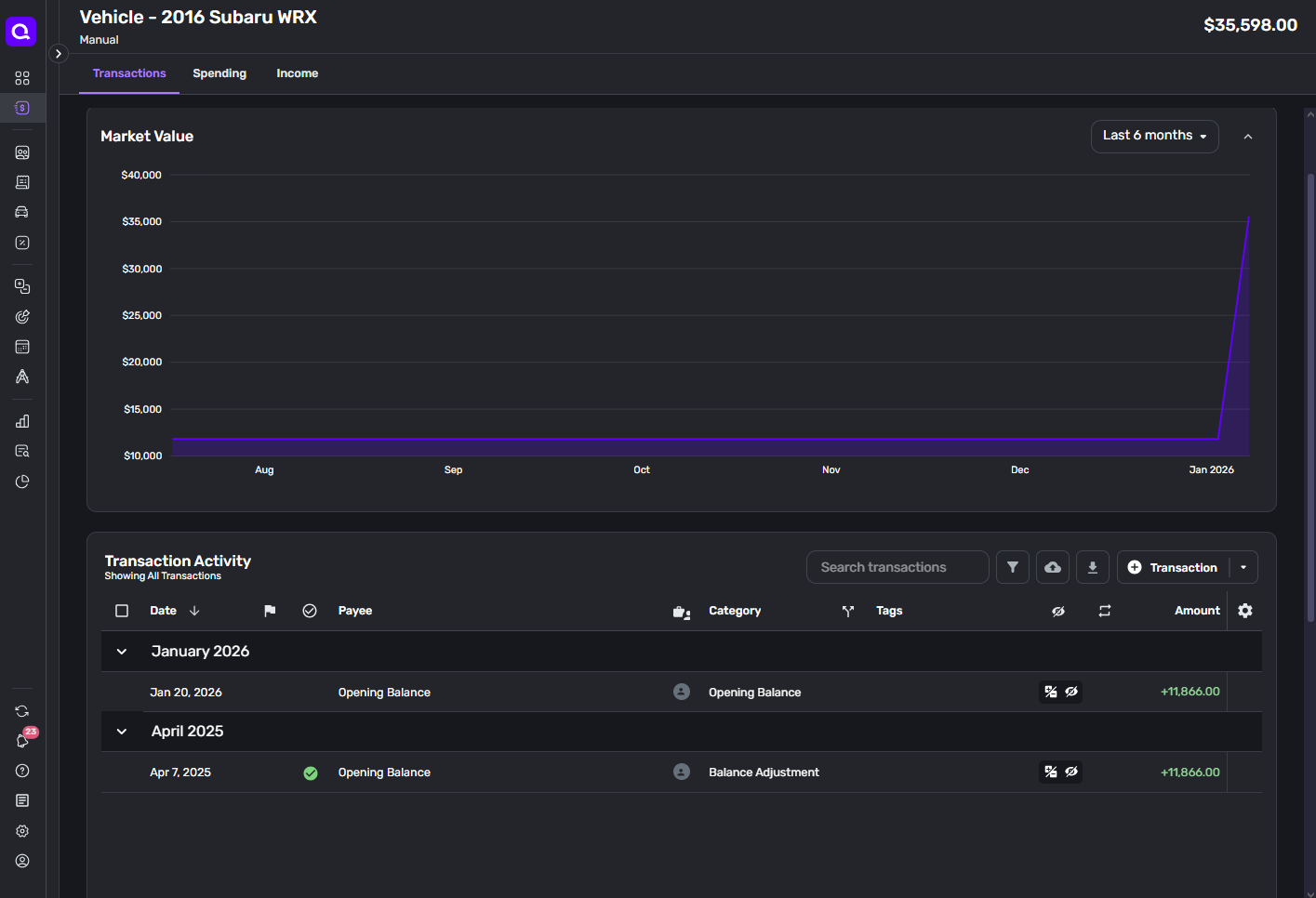The image size is (1316, 898).
Task: Click the news document icon near the sidebar bottom
Action: [x=22, y=800]
